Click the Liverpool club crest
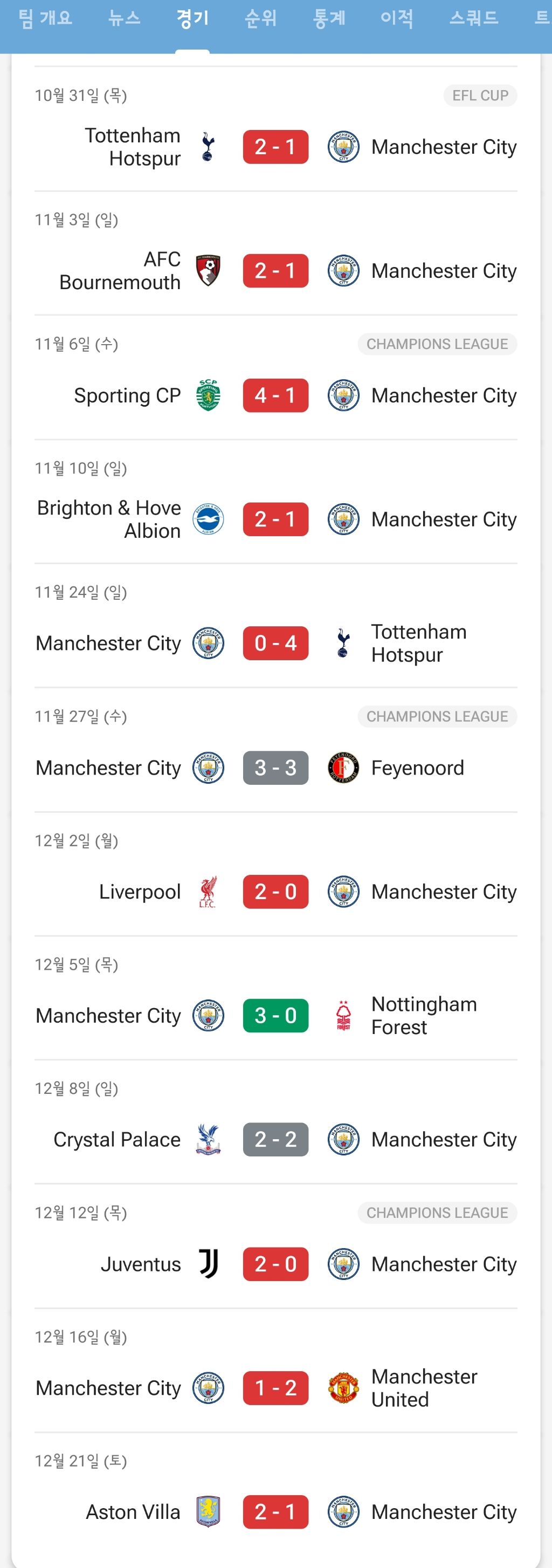 coord(208,892)
